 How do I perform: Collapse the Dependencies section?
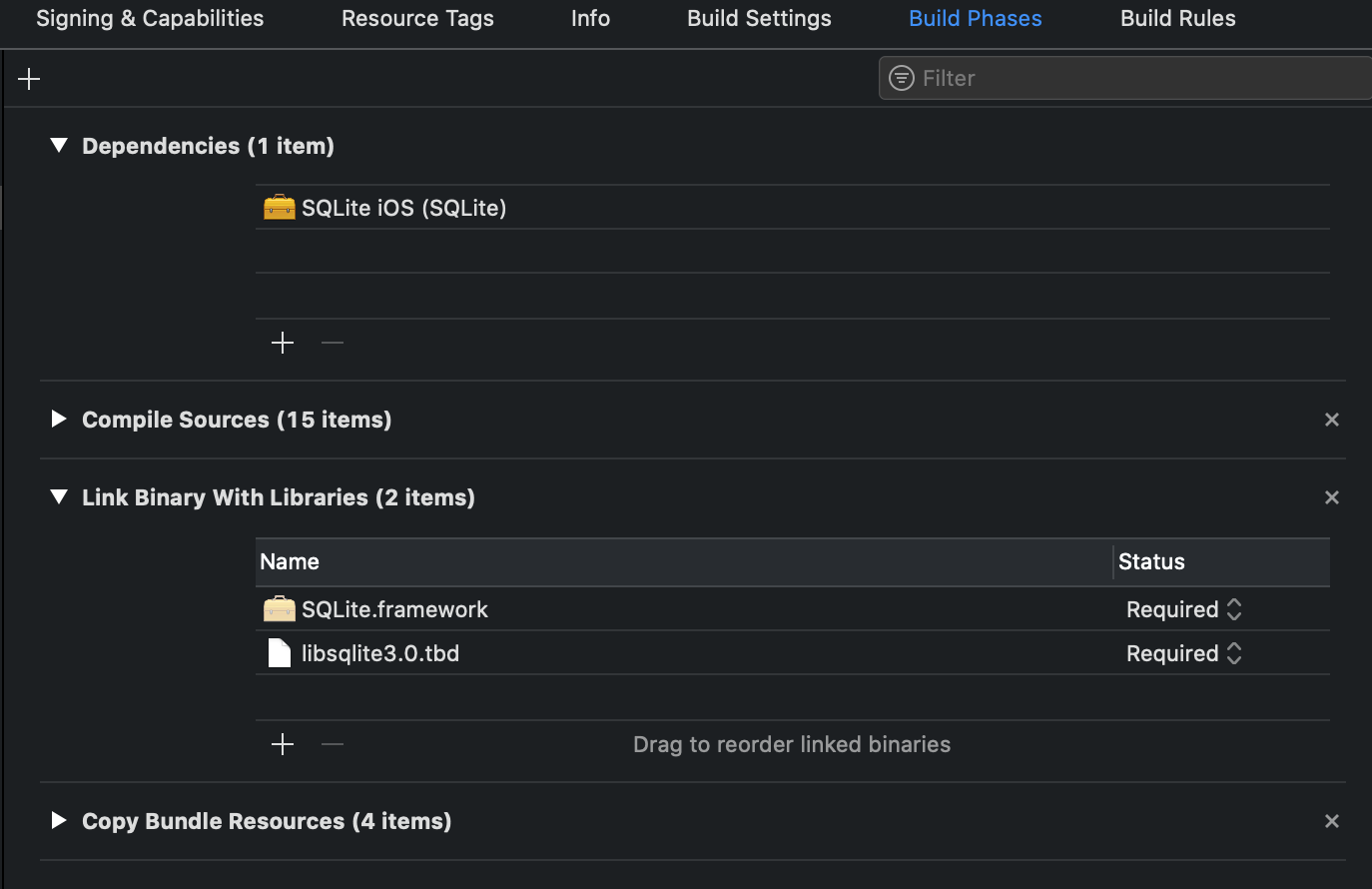pos(59,146)
